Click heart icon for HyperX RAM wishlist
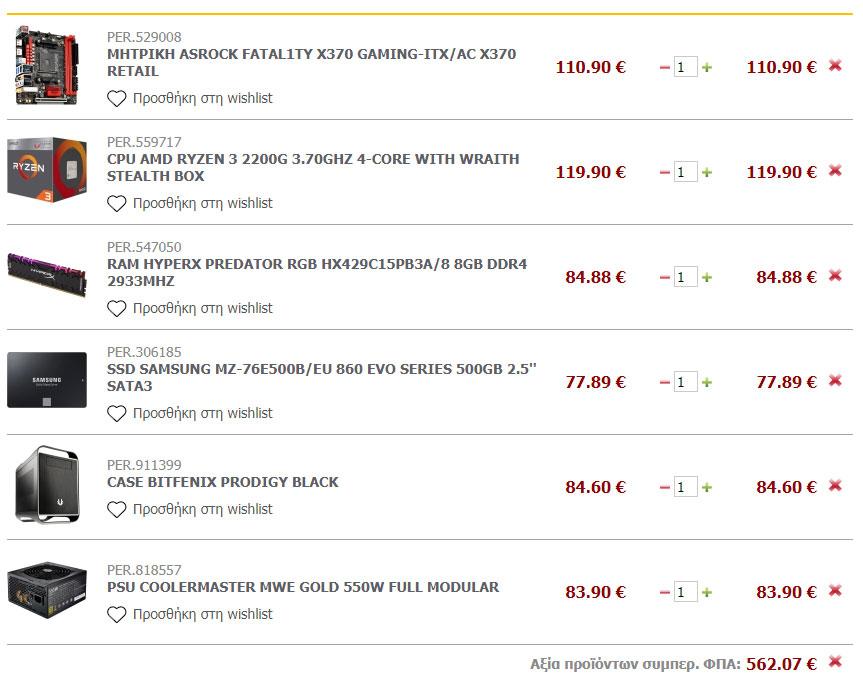 coord(117,308)
